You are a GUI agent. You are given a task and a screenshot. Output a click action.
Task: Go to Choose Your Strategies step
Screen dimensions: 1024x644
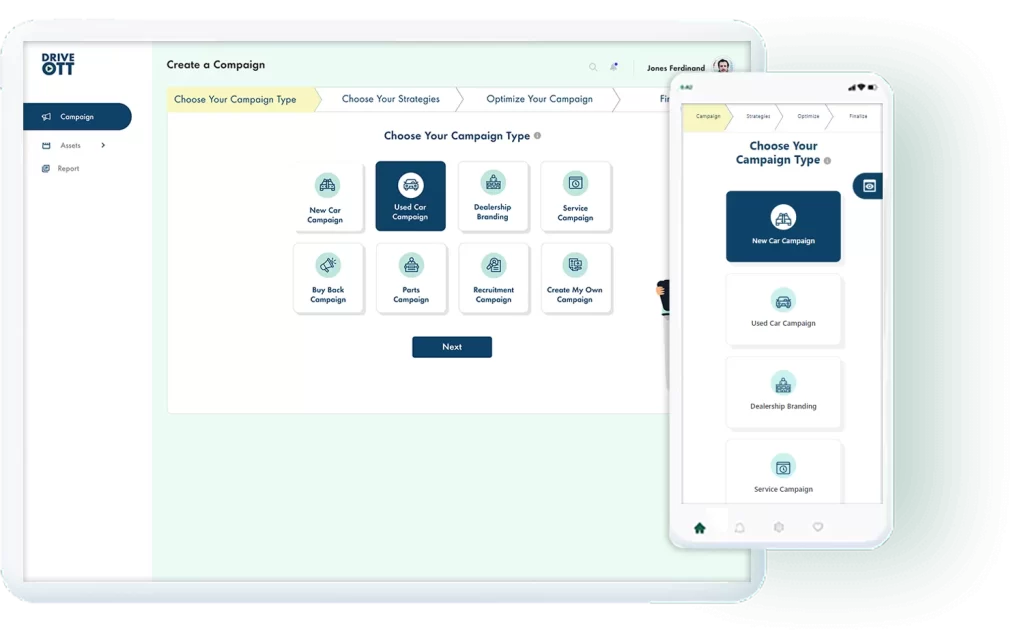click(390, 100)
